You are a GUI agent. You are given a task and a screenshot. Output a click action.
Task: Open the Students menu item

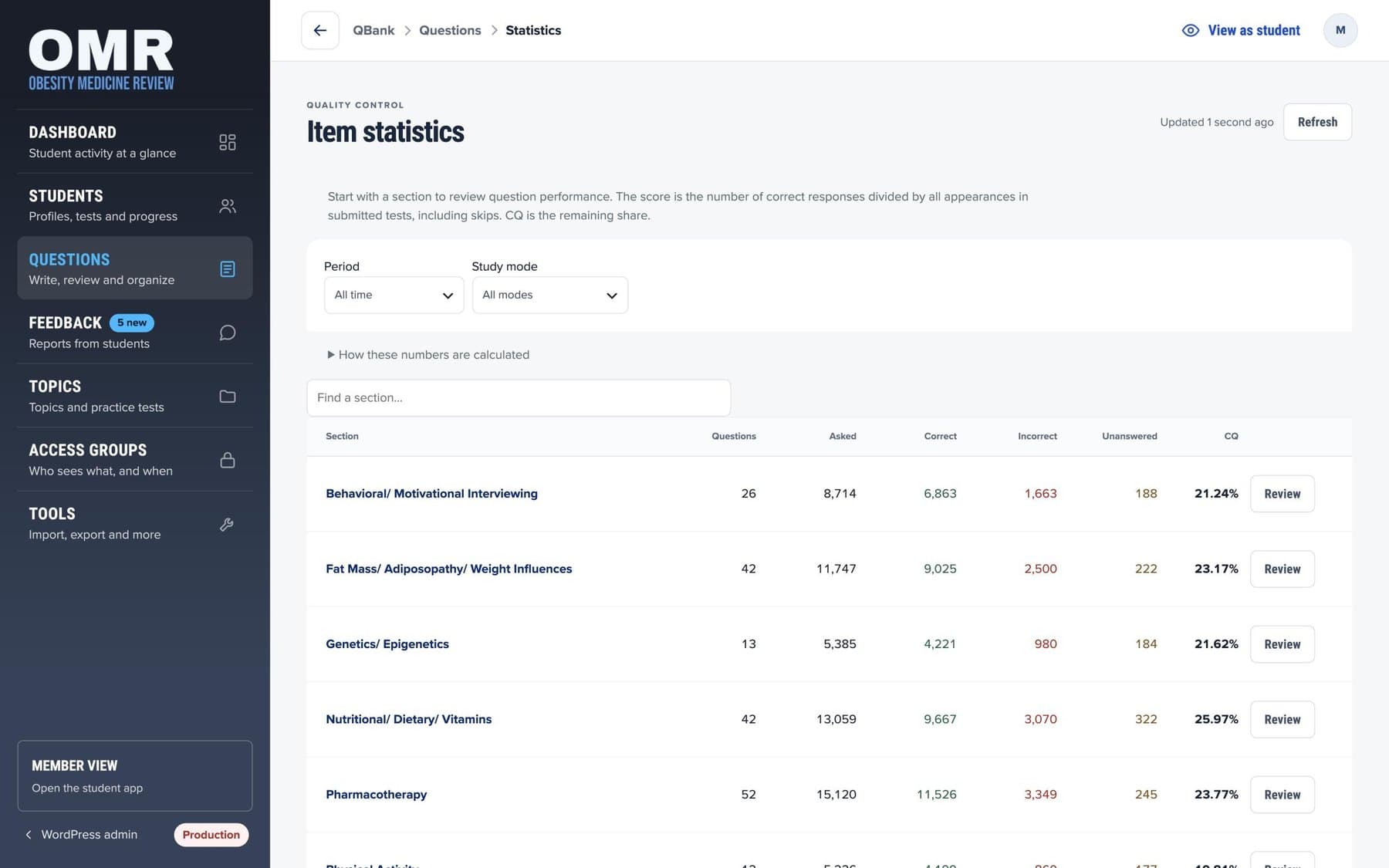(x=135, y=206)
